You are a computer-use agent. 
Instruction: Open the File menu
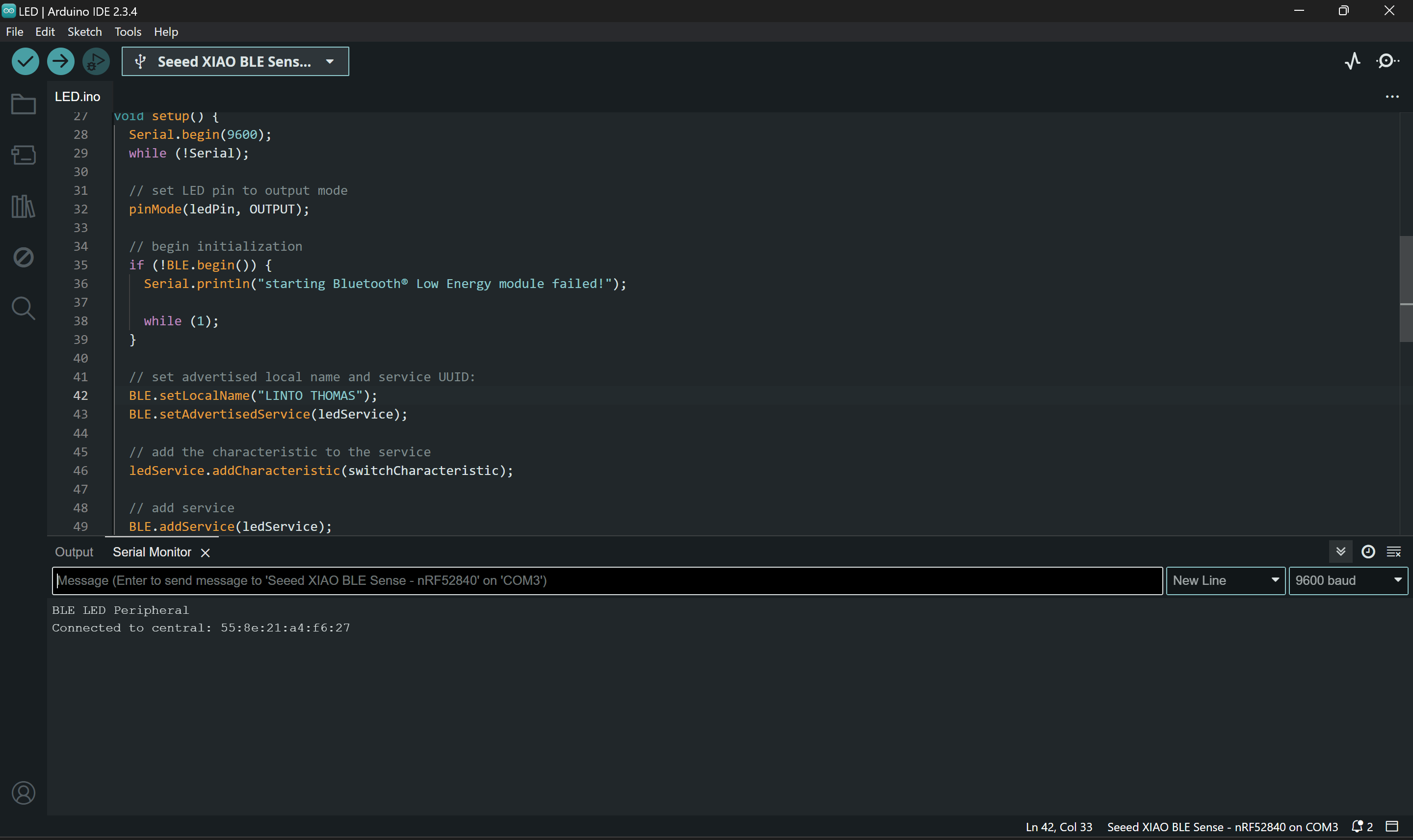coord(15,32)
